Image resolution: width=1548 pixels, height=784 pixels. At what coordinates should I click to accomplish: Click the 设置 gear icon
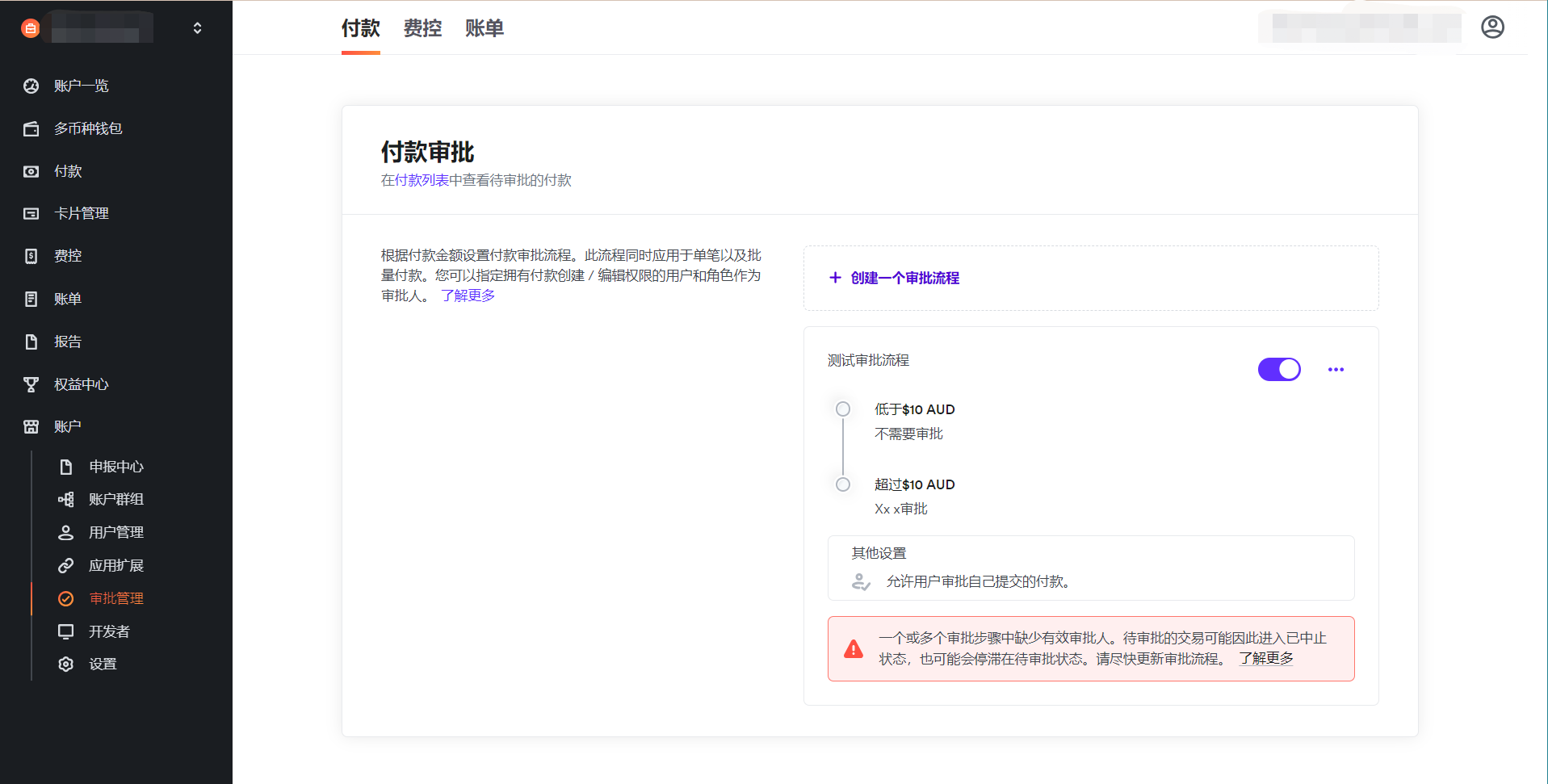pyautogui.click(x=66, y=664)
